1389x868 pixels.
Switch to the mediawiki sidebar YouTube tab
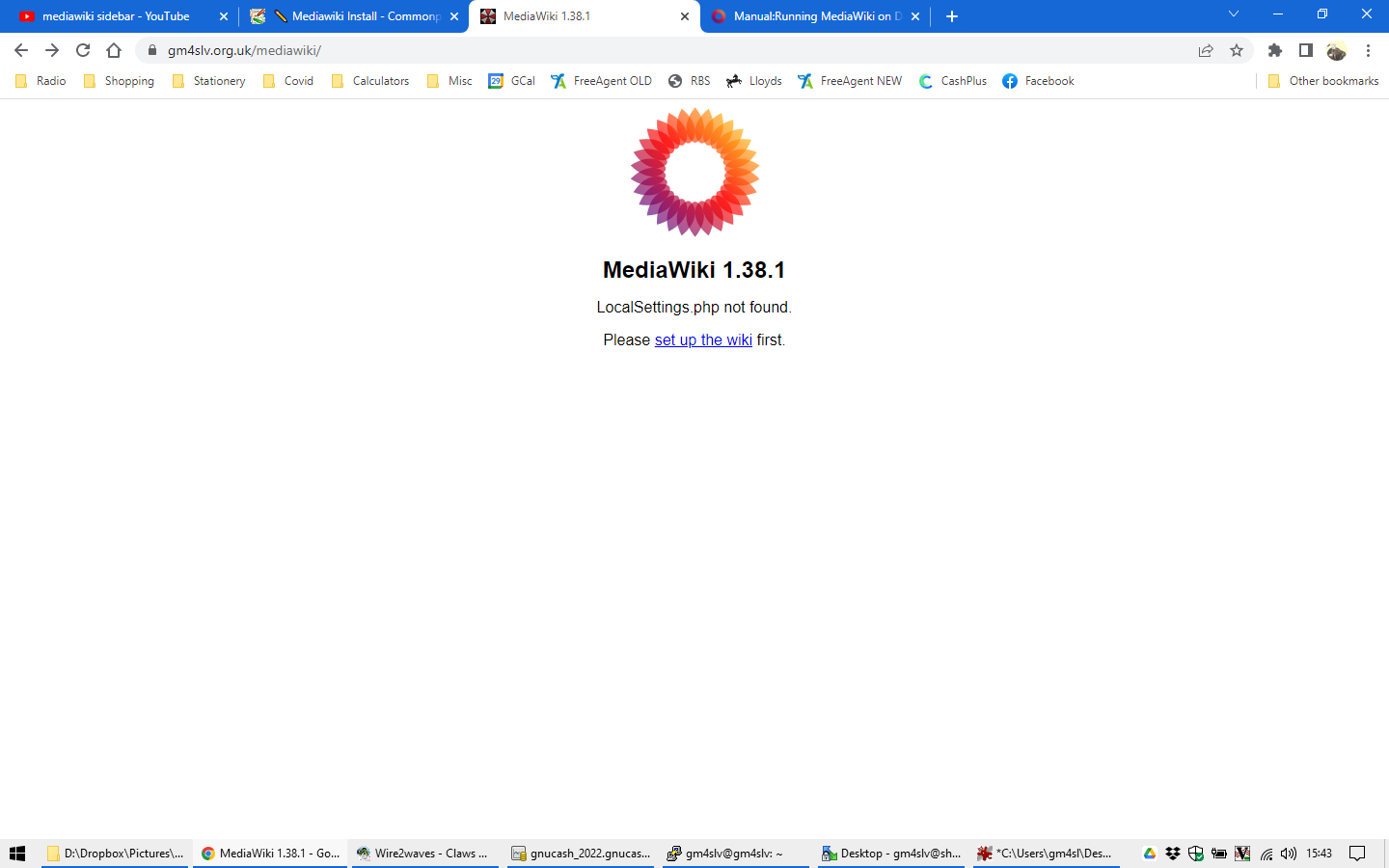[116, 15]
